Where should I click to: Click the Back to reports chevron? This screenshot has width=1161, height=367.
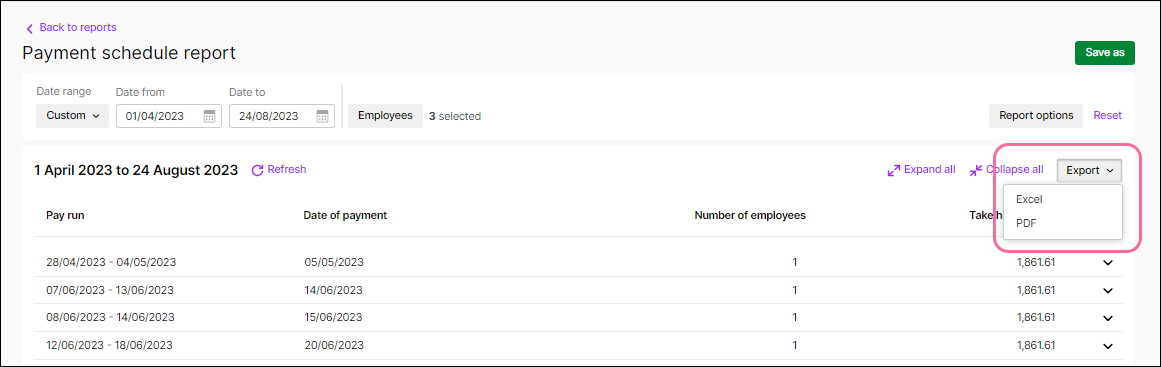click(30, 29)
